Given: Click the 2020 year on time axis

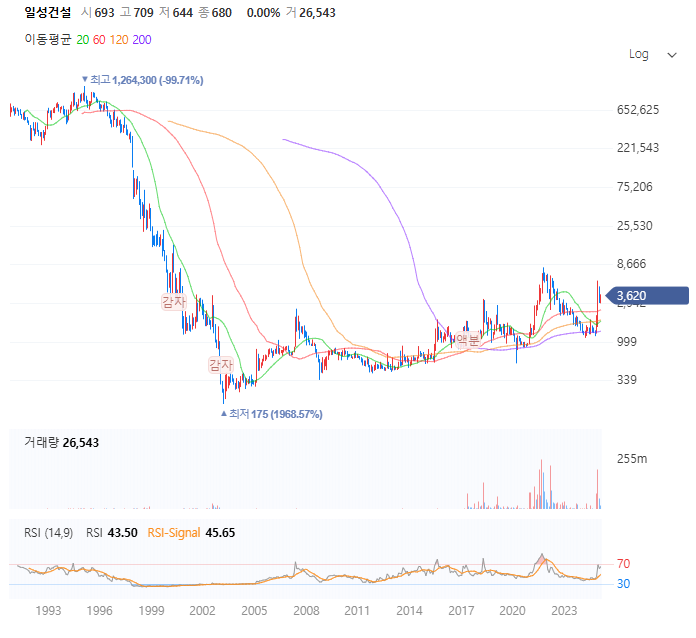Looking at the screenshot, I should pos(512,611).
